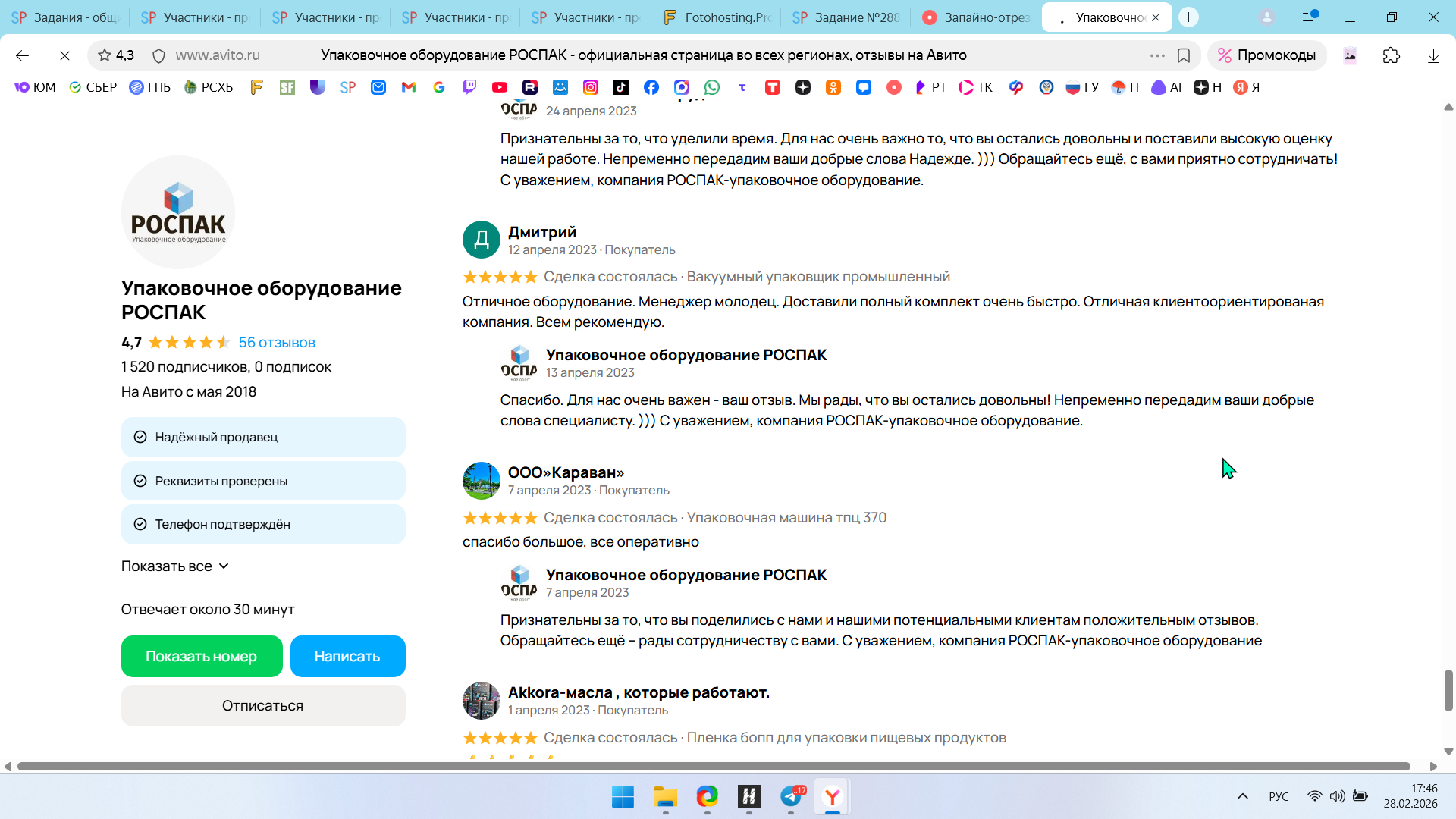This screenshot has width=1456, height=819.
Task: Open the 56 отзывов link
Action: (277, 342)
